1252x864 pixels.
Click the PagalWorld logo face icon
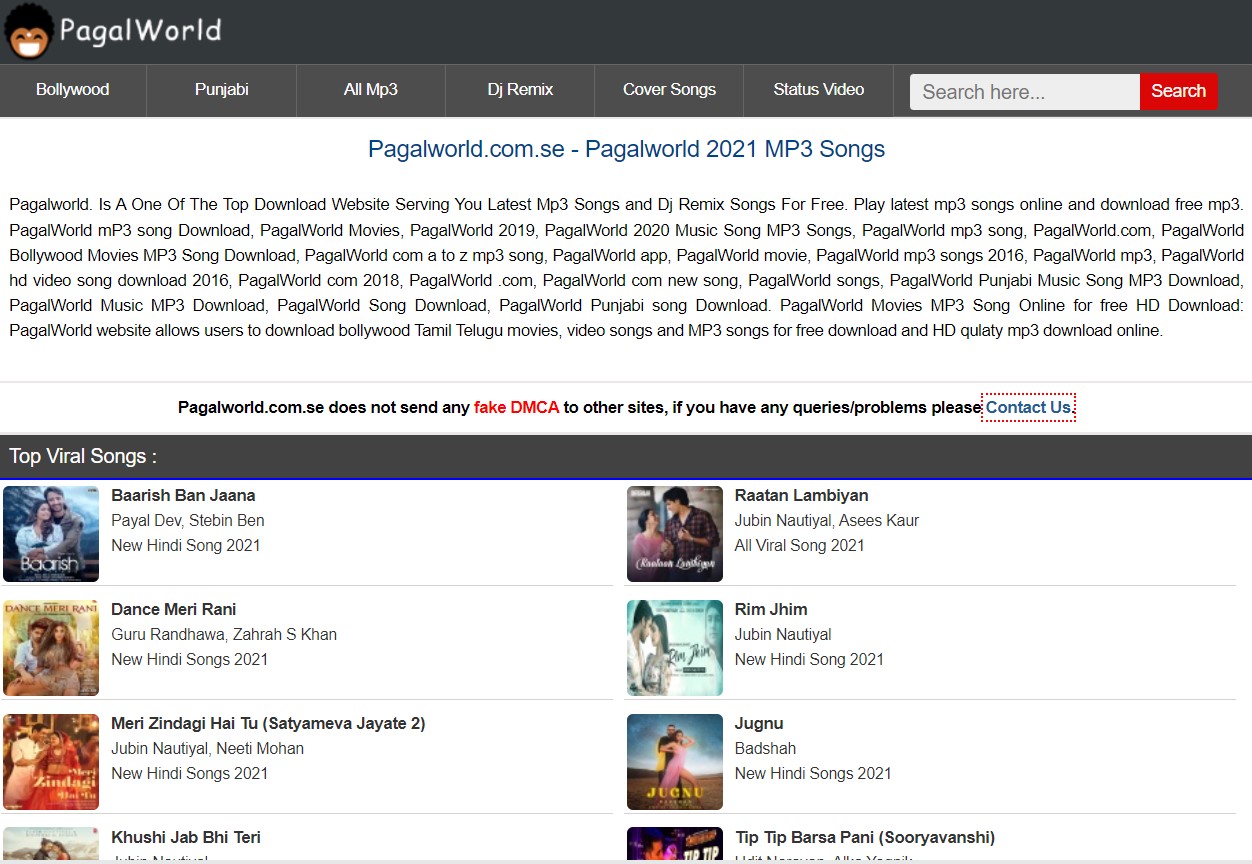point(29,32)
